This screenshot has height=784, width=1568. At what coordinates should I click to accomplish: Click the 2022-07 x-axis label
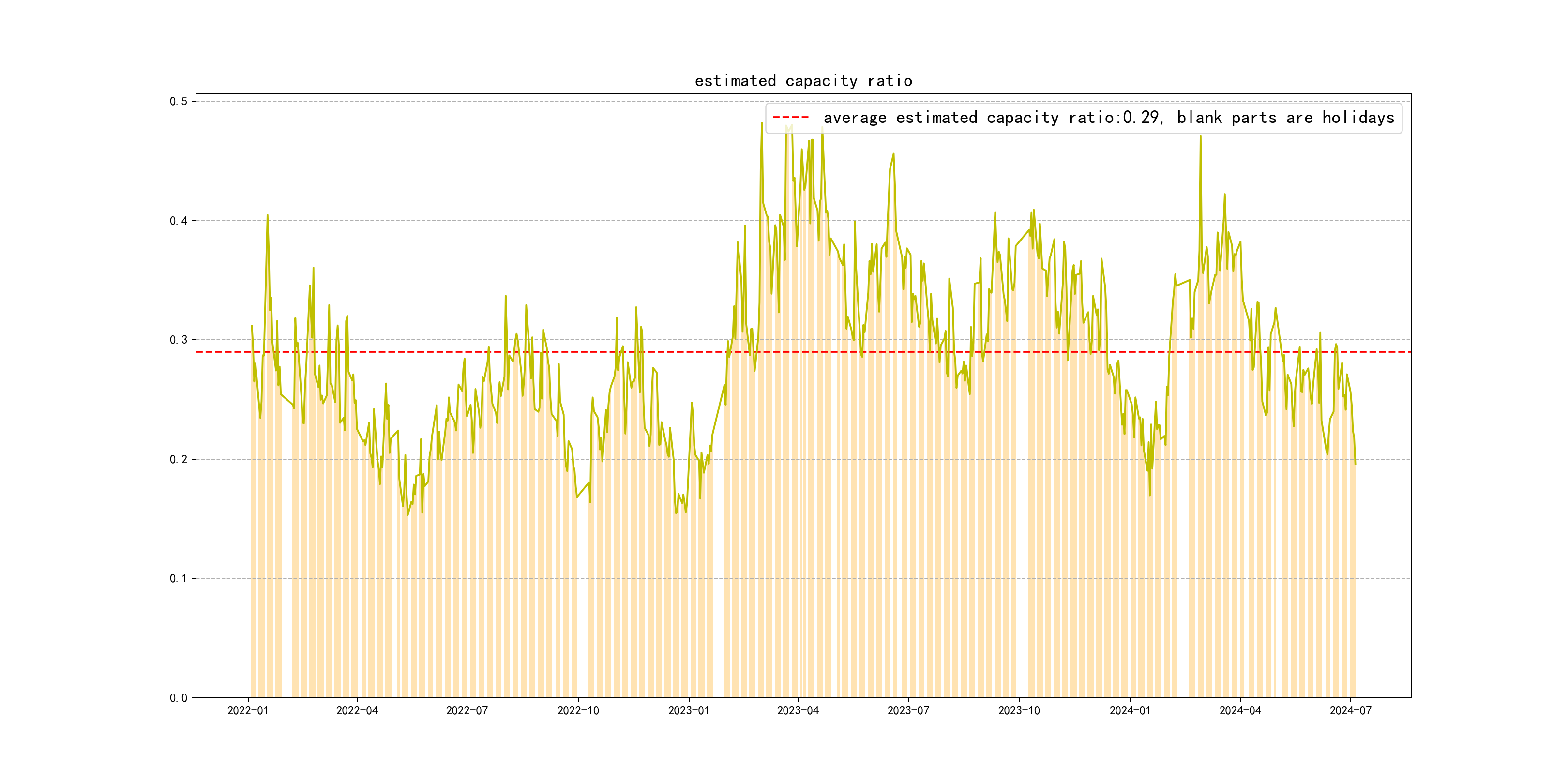pos(467,710)
